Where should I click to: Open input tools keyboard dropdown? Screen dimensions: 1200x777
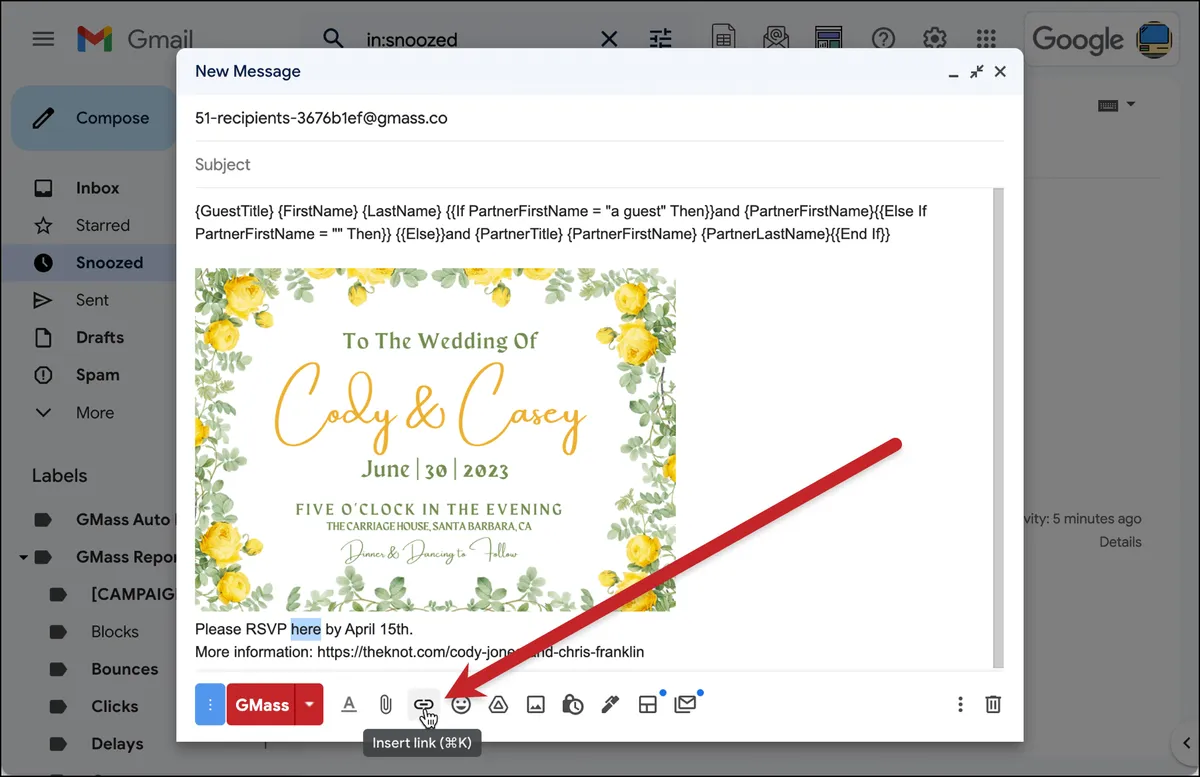[1116, 105]
